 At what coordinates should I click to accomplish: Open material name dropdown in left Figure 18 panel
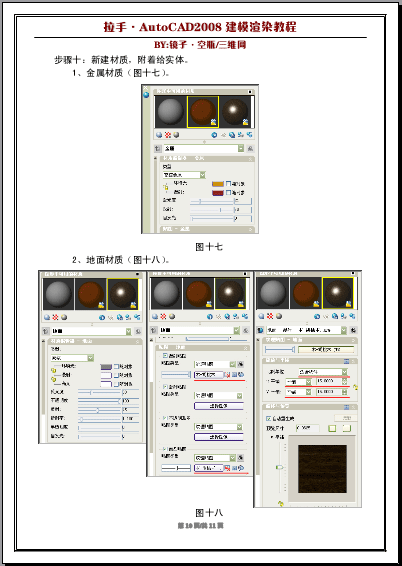[92, 331]
